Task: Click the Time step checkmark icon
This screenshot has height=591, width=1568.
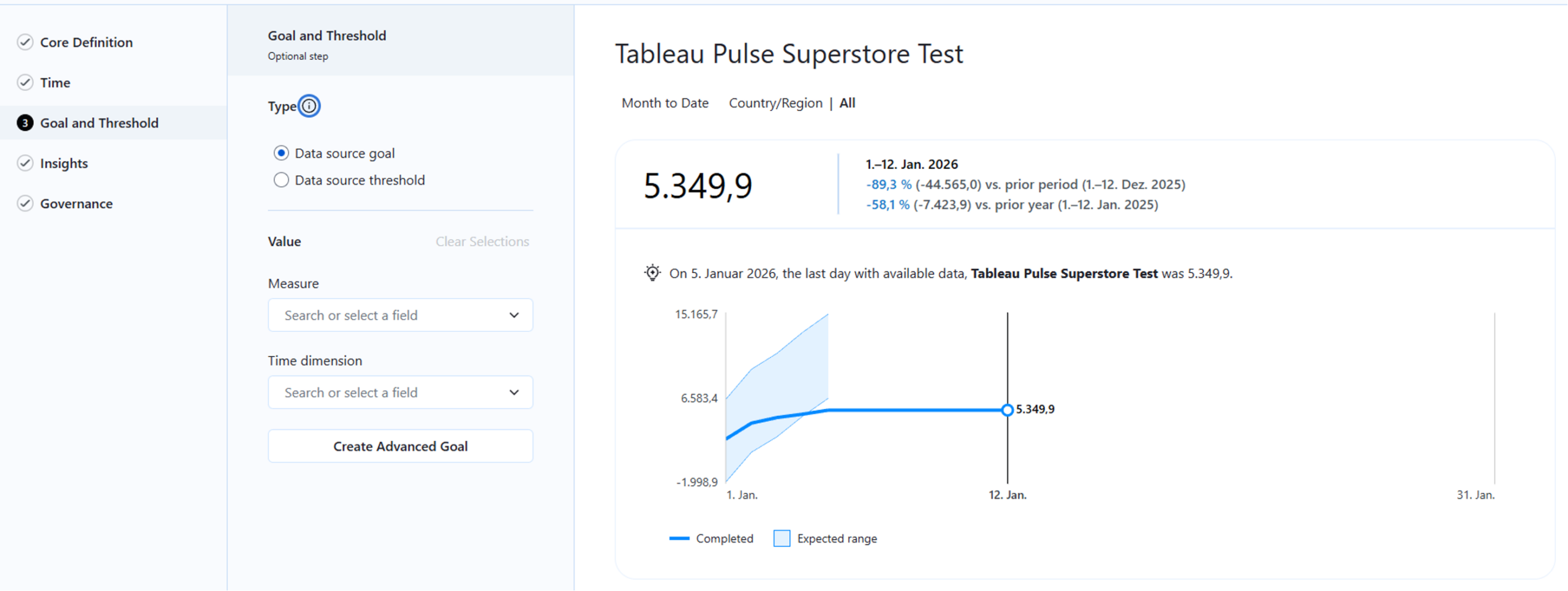Action: coord(25,83)
